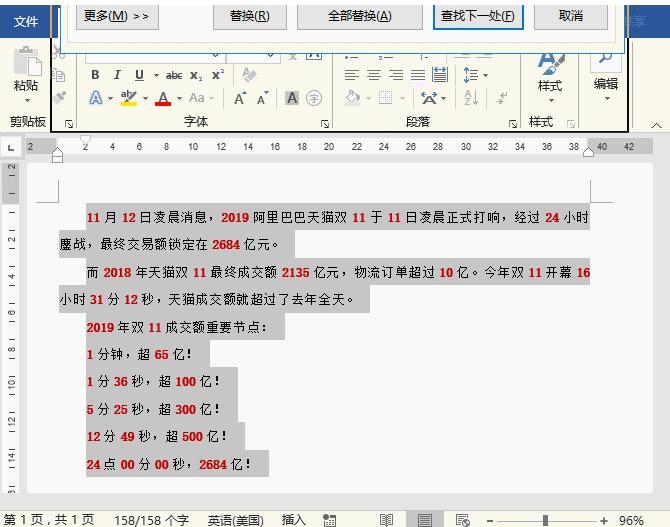Apply subscript formatting
Screen dimensions: 670x527
point(196,75)
